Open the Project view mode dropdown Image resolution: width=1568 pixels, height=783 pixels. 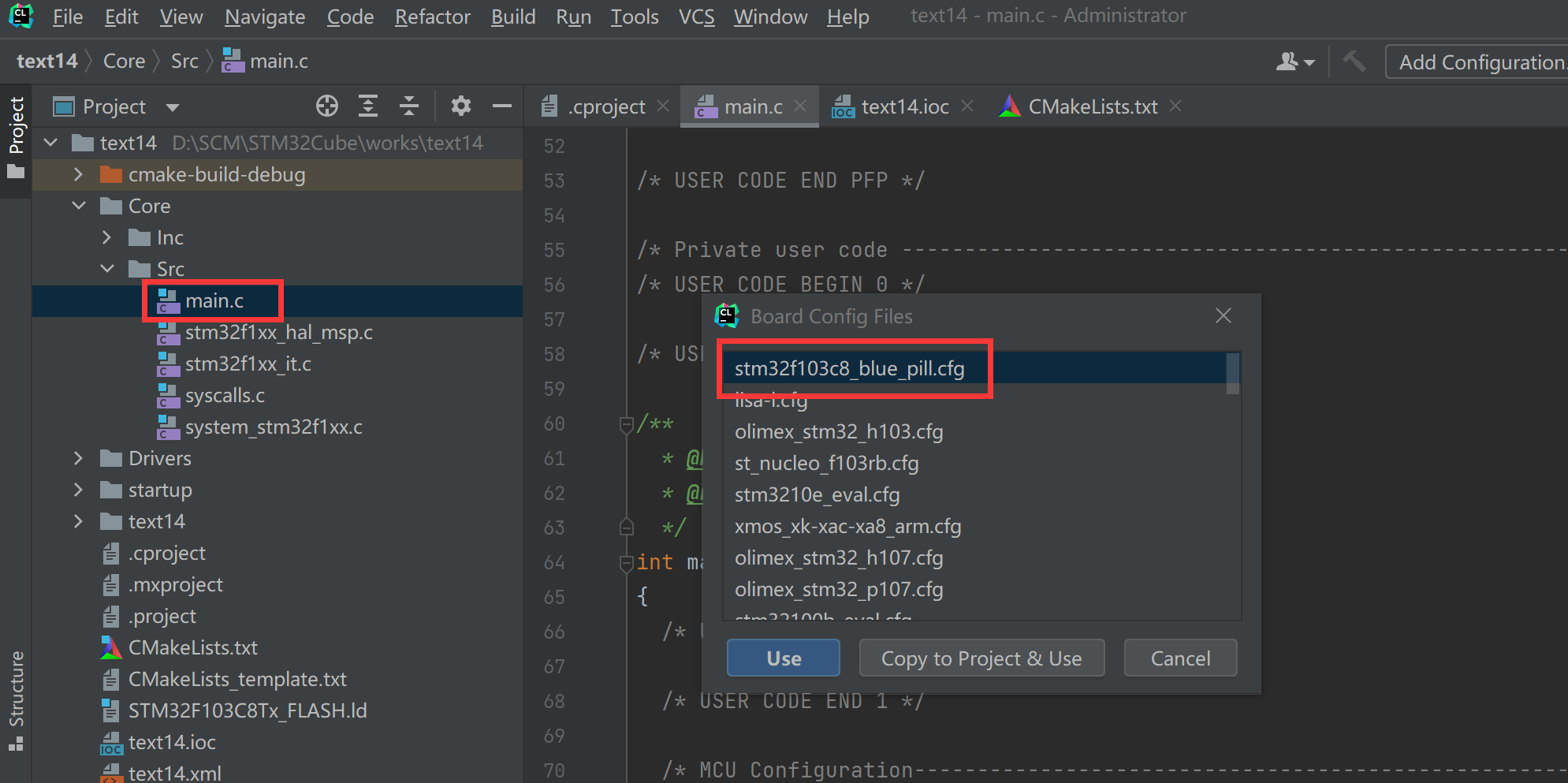[x=172, y=106]
